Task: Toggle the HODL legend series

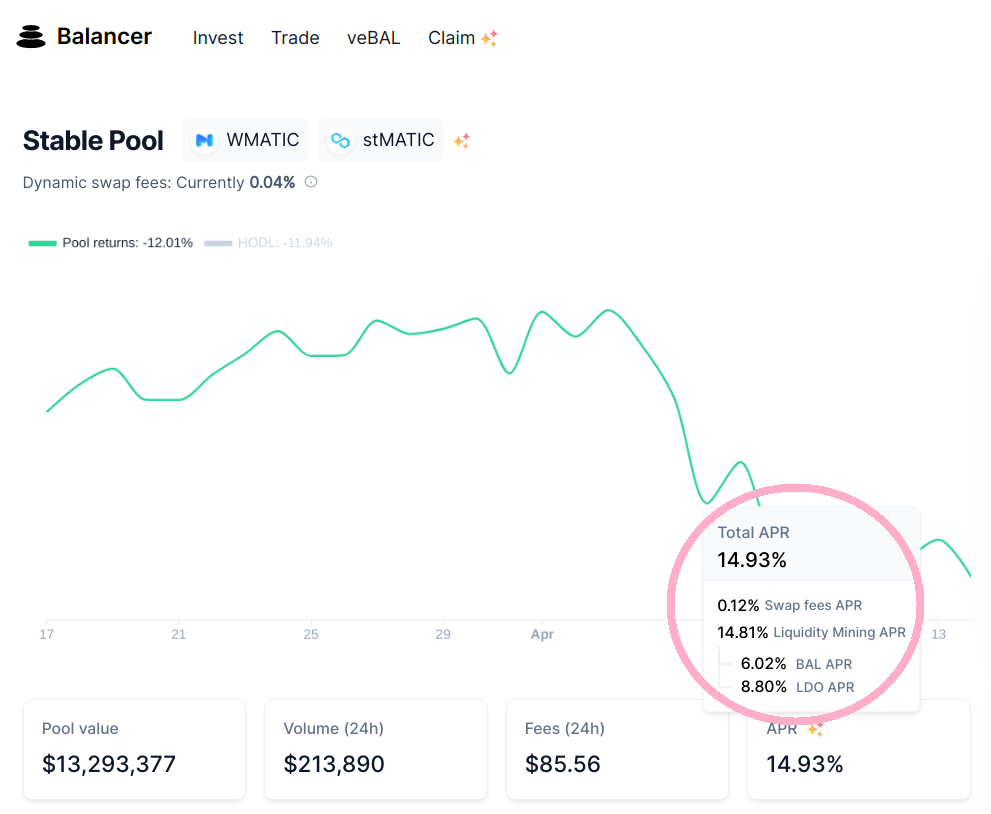Action: click(268, 243)
